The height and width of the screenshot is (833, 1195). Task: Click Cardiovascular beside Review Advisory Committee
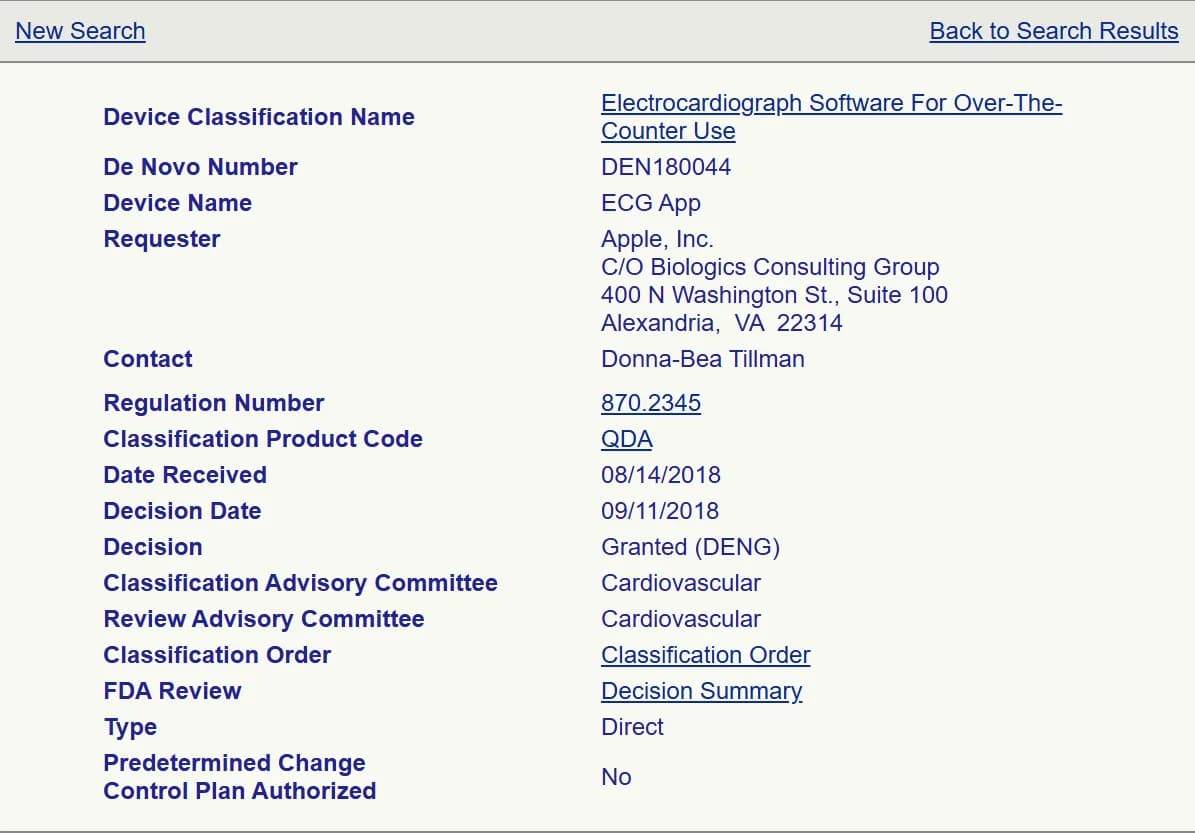click(x=681, y=619)
